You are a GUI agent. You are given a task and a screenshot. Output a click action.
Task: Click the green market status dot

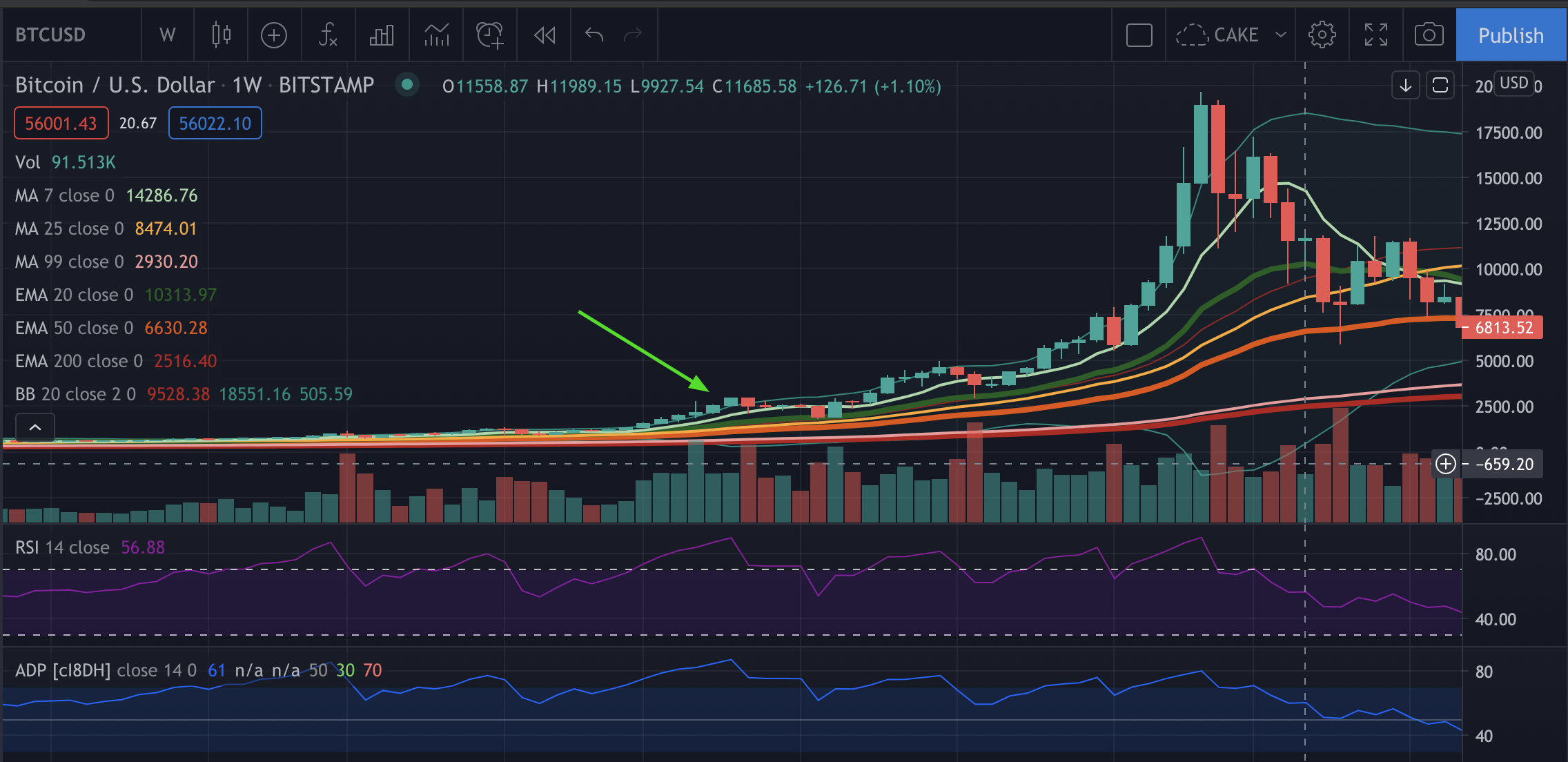point(407,85)
